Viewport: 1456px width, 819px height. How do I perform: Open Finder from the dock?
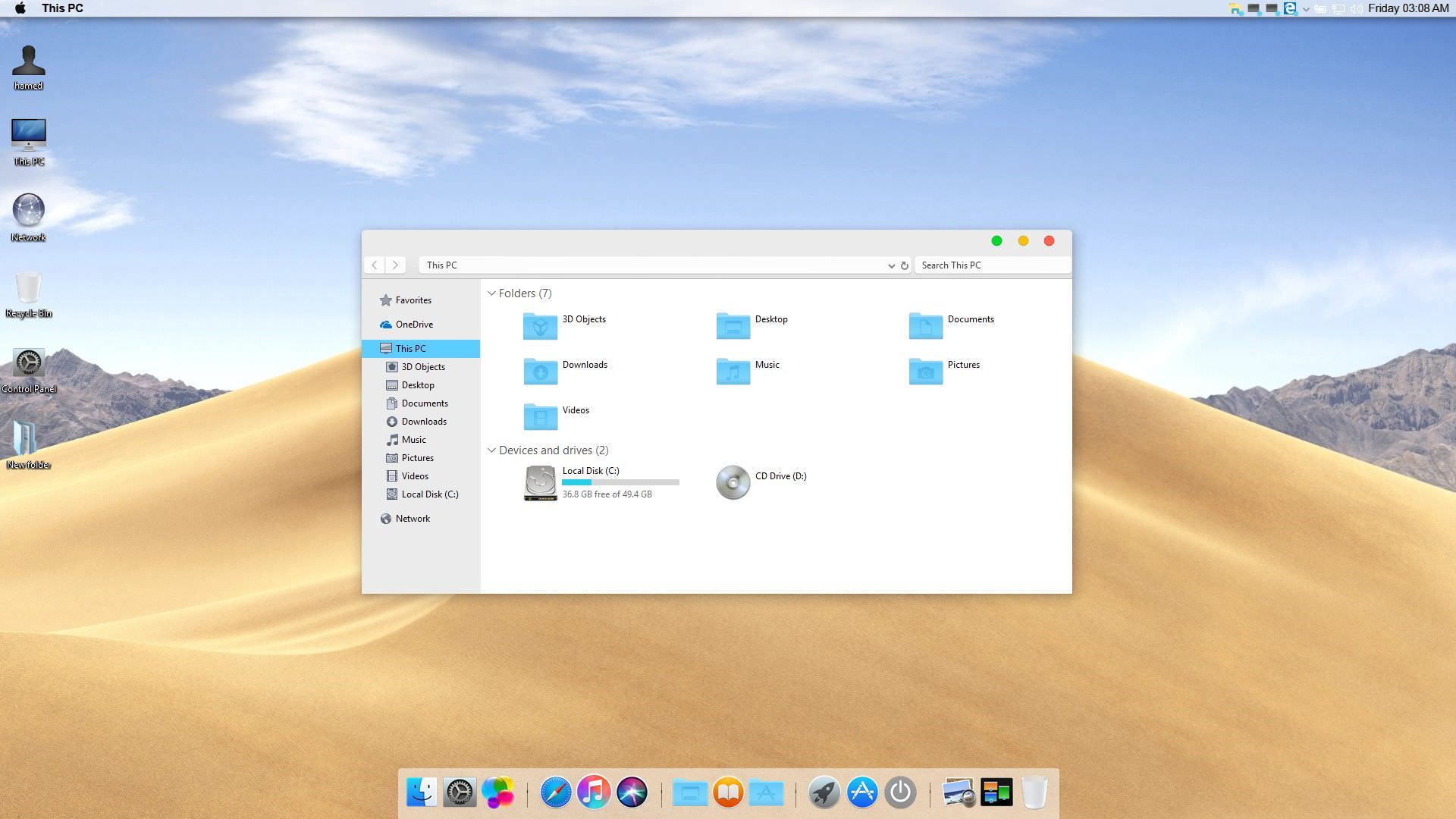click(x=422, y=792)
